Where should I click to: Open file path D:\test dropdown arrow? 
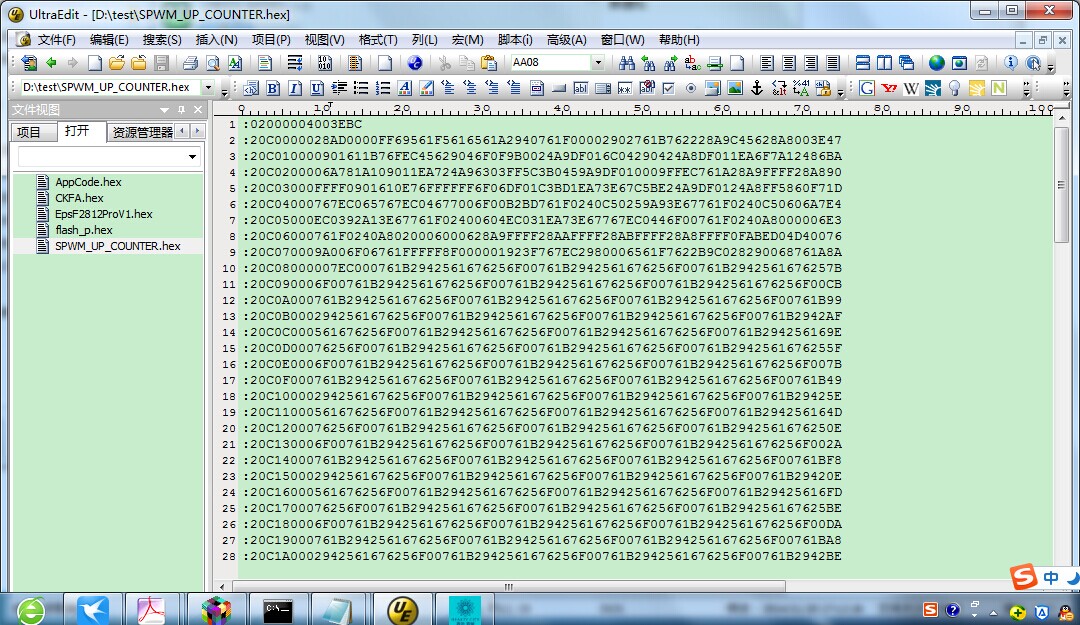tap(208, 88)
